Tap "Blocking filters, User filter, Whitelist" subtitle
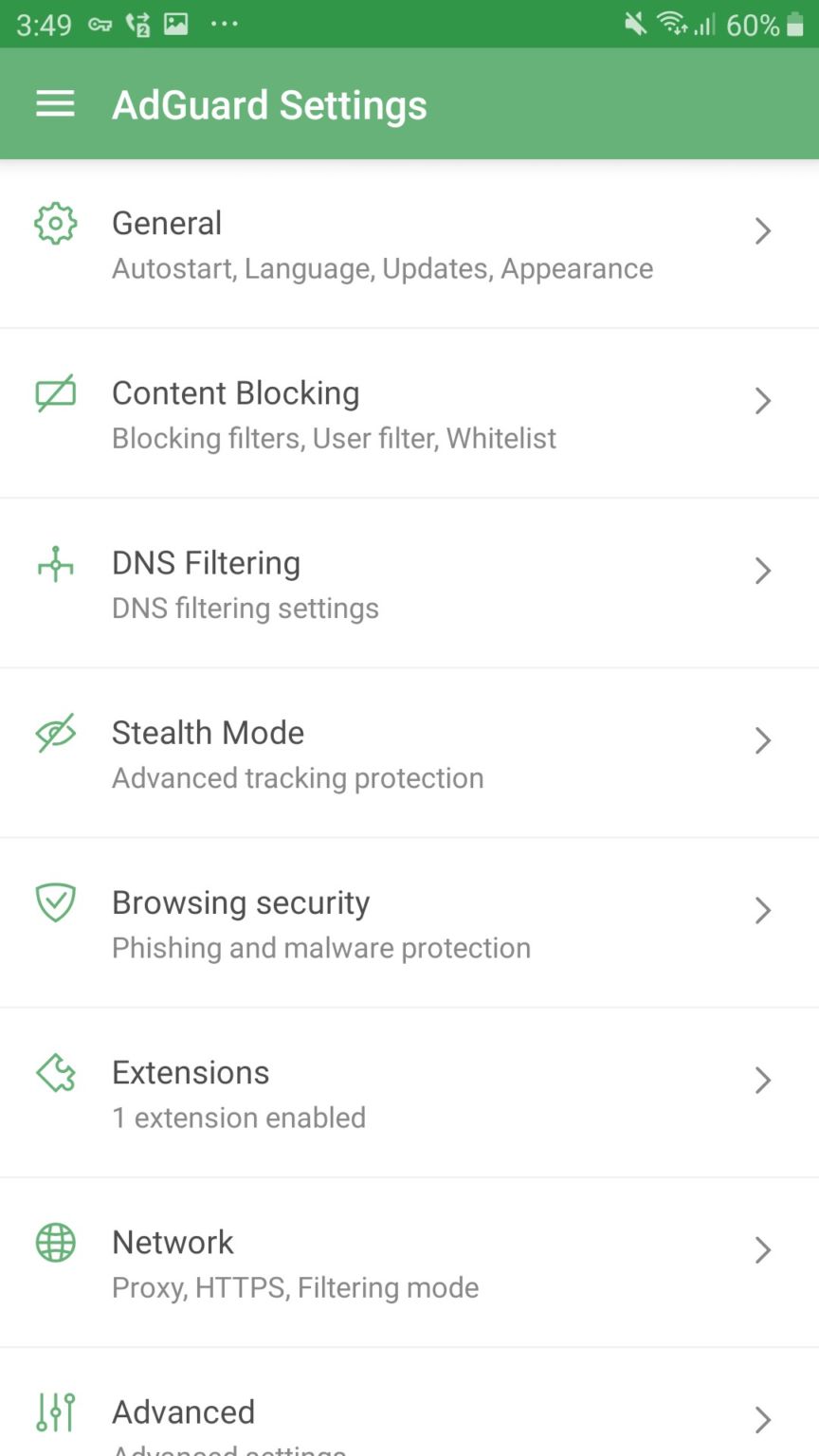 click(334, 439)
